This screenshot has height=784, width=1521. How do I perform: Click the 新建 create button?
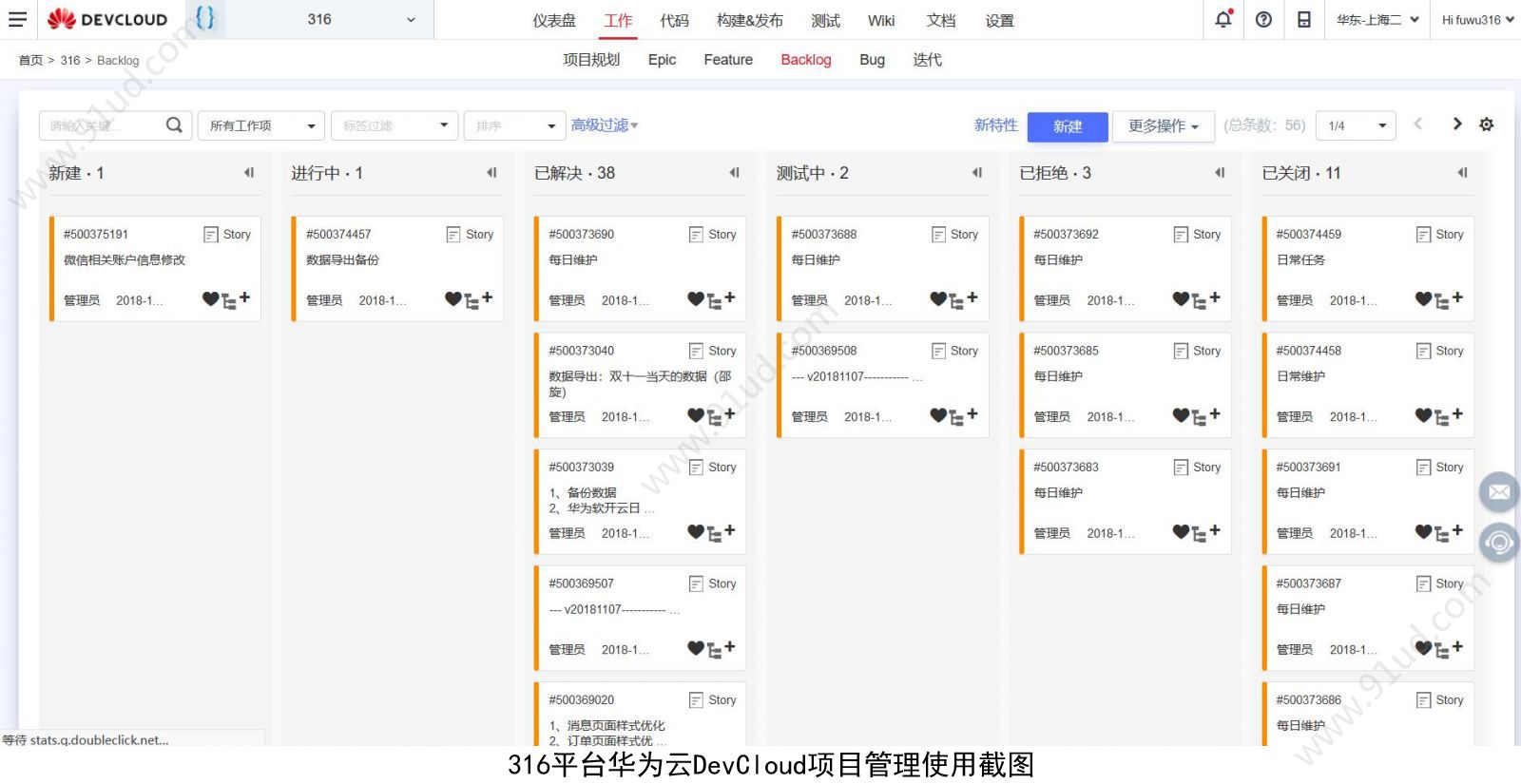[x=1068, y=126]
